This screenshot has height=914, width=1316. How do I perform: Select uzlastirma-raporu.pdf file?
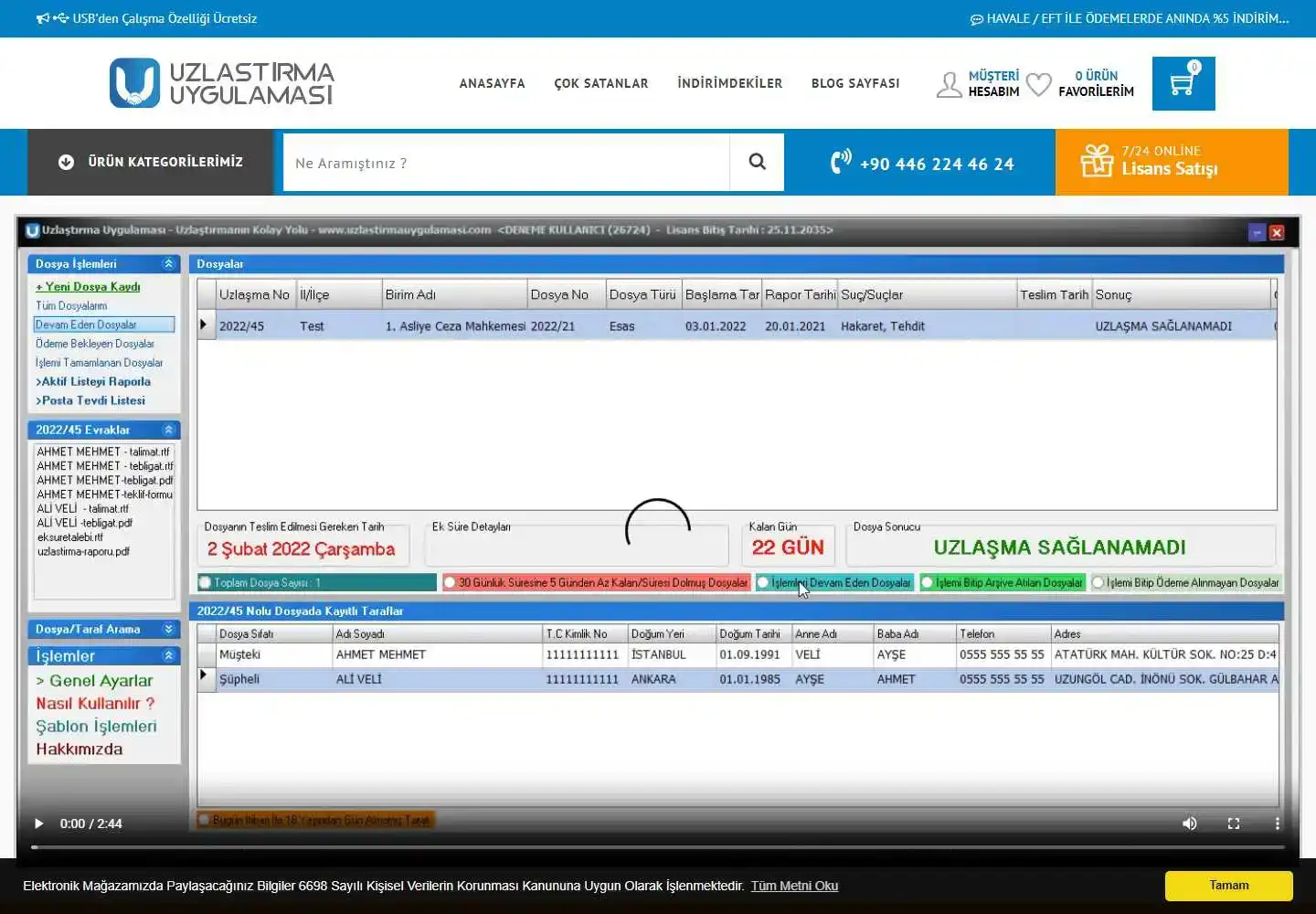[x=83, y=551]
